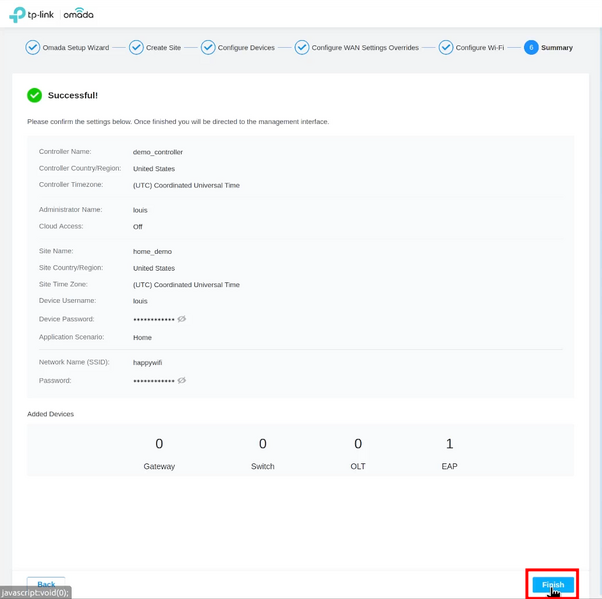Reveal the Wi-Fi Password with eye icon
Image resolution: width=602 pixels, height=599 pixels.
[x=182, y=380]
